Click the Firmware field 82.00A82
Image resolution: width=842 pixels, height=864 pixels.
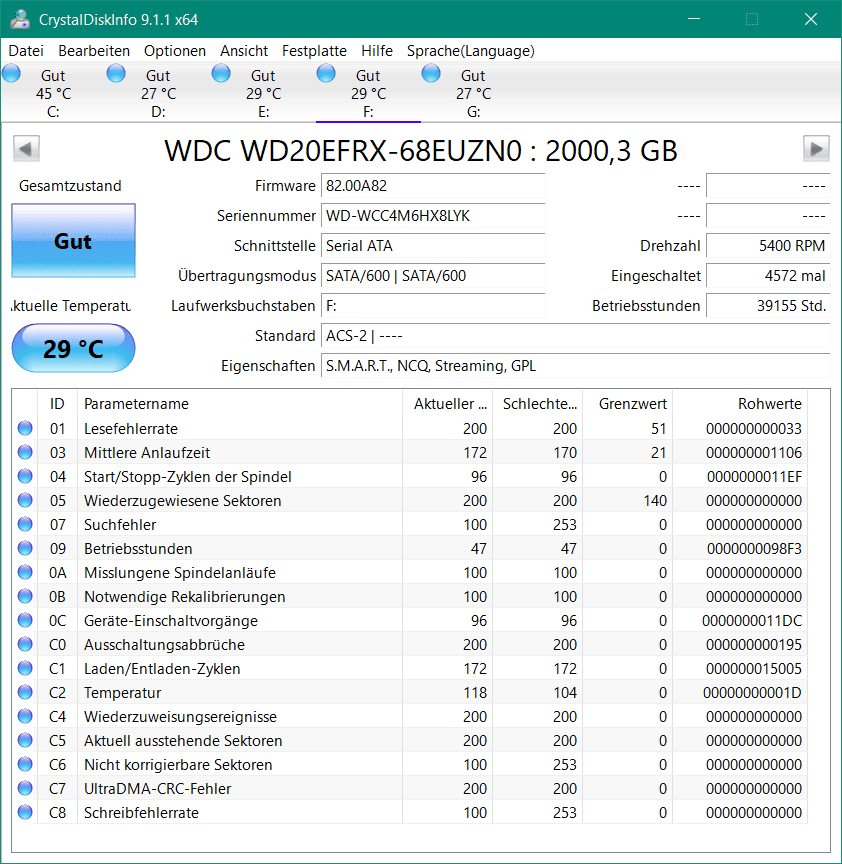433,186
